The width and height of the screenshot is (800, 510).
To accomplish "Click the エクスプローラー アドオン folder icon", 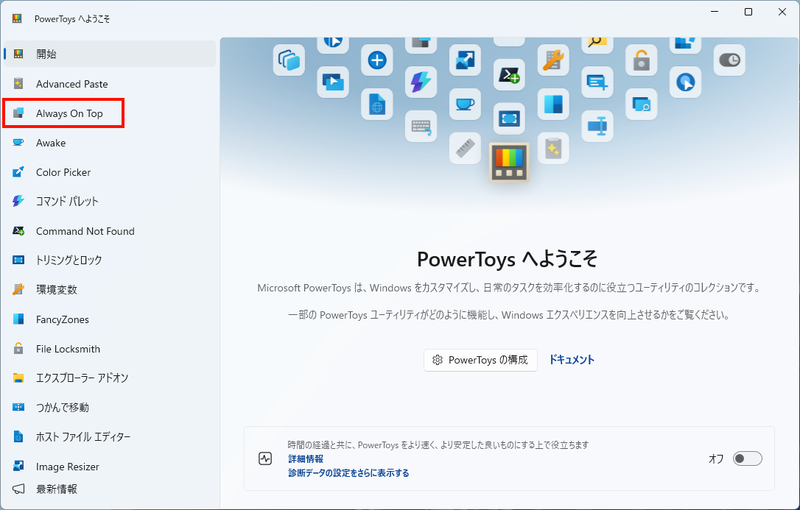I will coord(18,378).
